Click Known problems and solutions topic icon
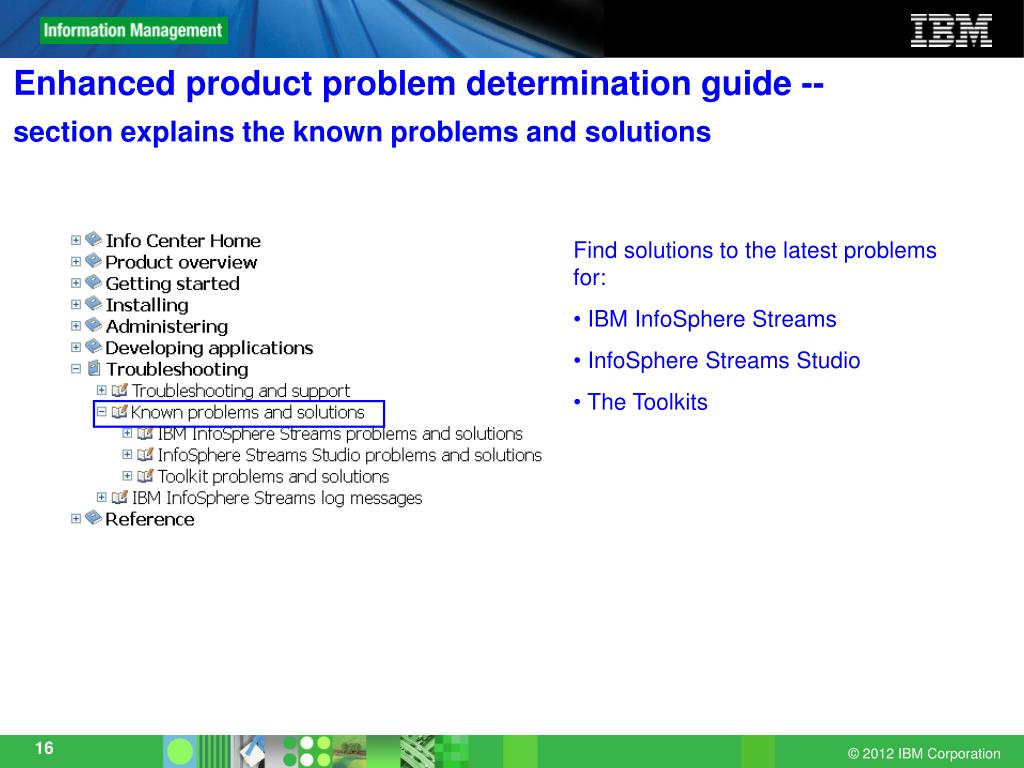 pos(119,411)
